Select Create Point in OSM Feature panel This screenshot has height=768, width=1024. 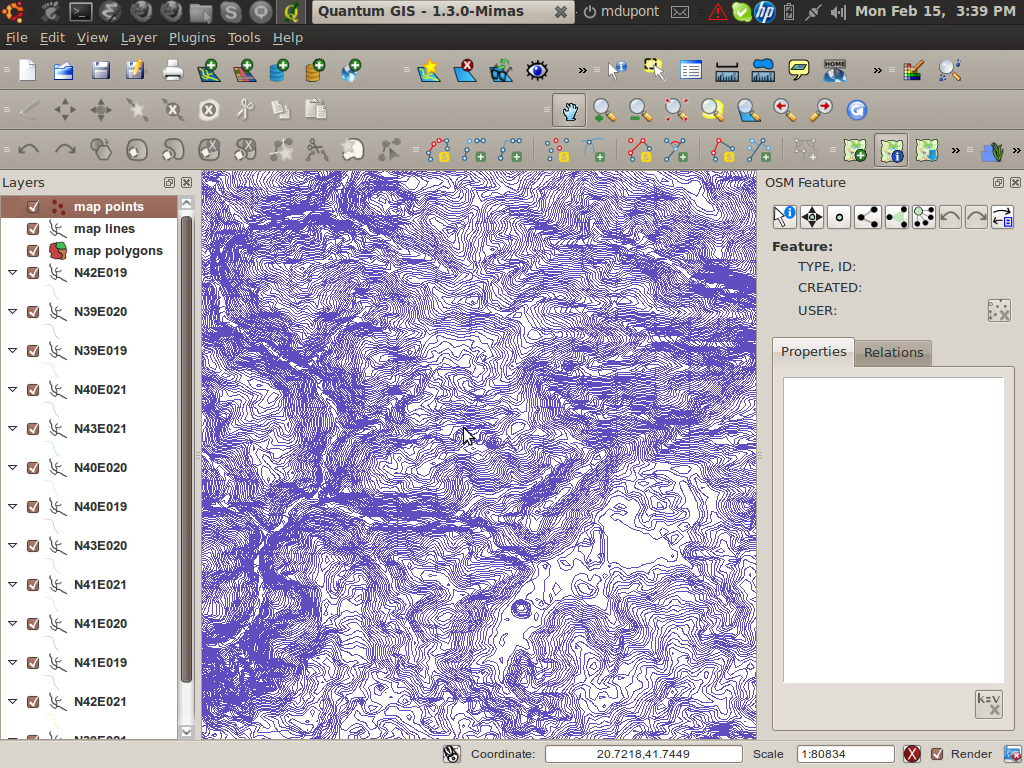[x=839, y=217]
